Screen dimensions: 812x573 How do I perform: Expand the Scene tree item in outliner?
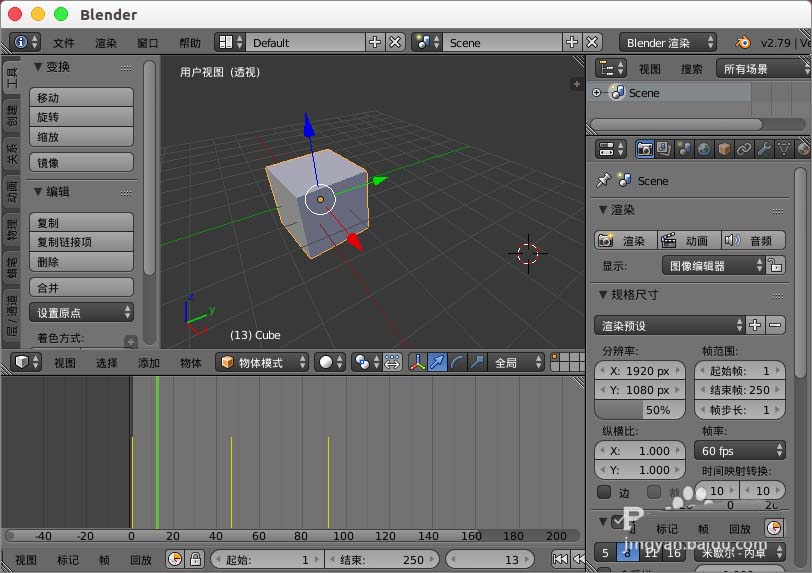click(x=597, y=93)
